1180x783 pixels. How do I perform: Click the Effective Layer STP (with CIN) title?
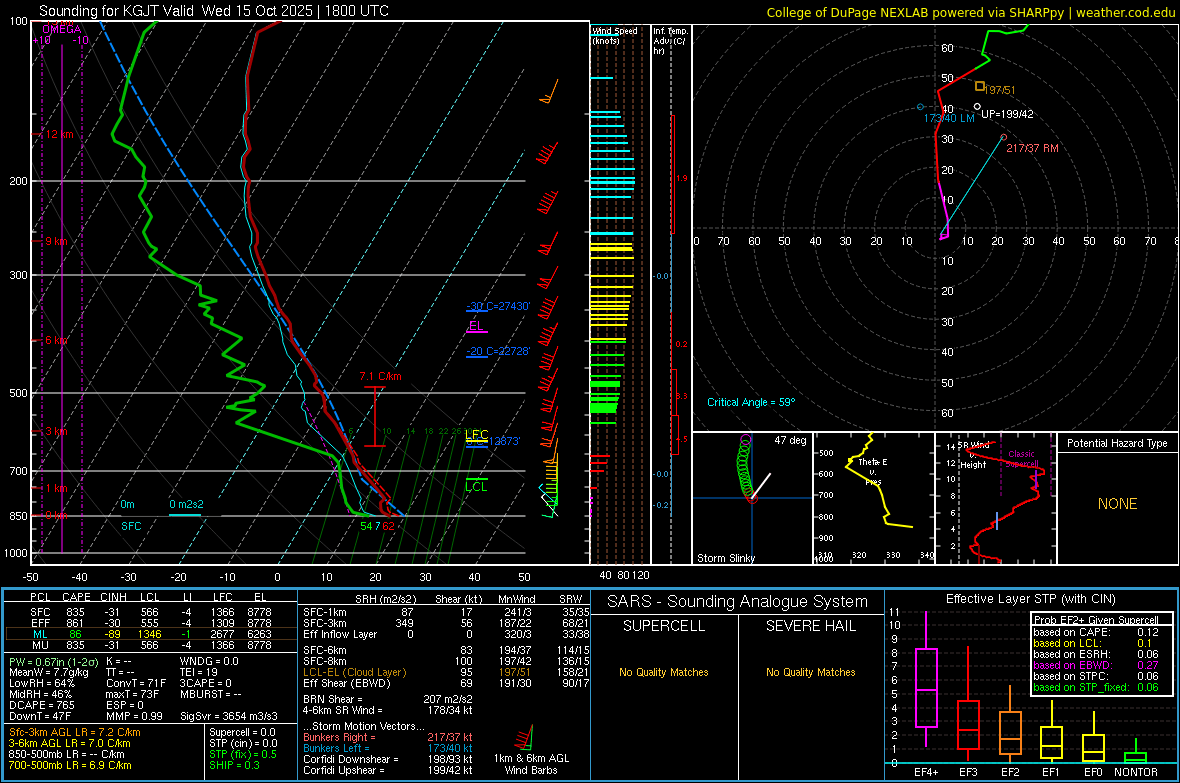1029,599
